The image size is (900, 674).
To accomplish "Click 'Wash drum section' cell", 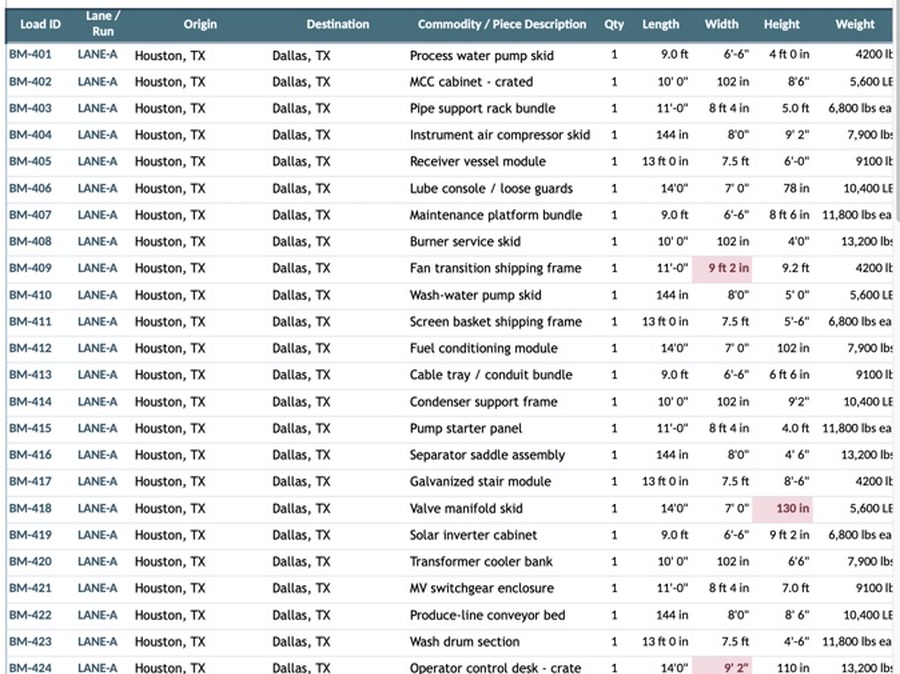I will [x=464, y=642].
